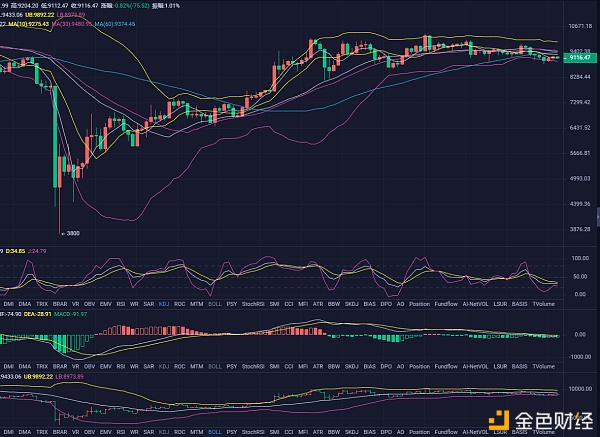This screenshot has height=437, width=600.
Task: Click the highlighted BOLL tab in the bottom row
Action: click(215, 432)
